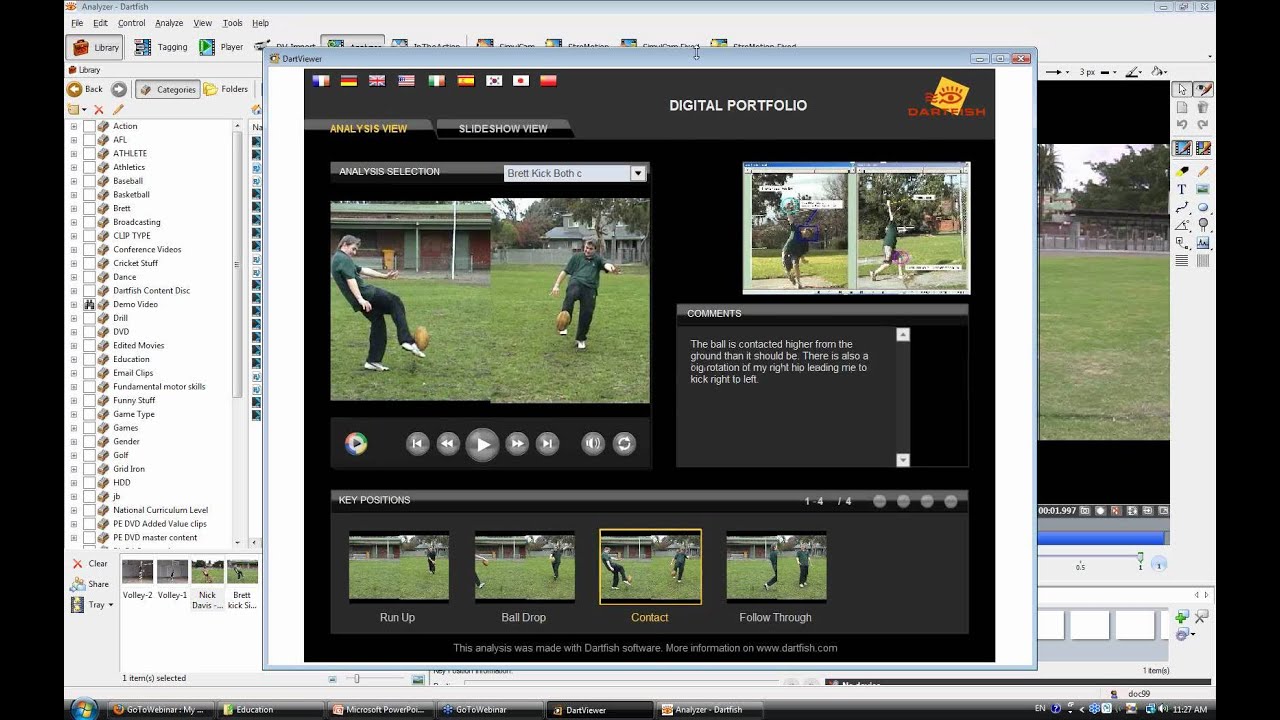Select the Chinese flag language icon
The image size is (1280, 720).
[x=548, y=81]
